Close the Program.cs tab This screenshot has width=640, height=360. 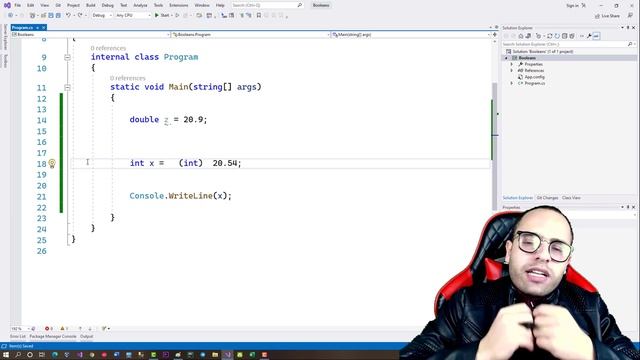click(x=43, y=27)
